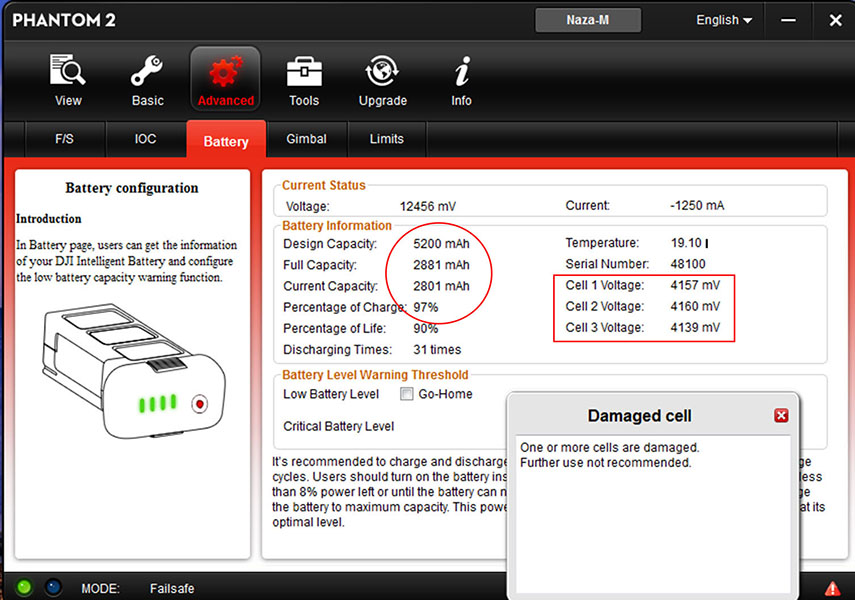Image resolution: width=855 pixels, height=600 pixels.
Task: Click the MODE: label in status bar
Action: pyautogui.click(x=100, y=589)
